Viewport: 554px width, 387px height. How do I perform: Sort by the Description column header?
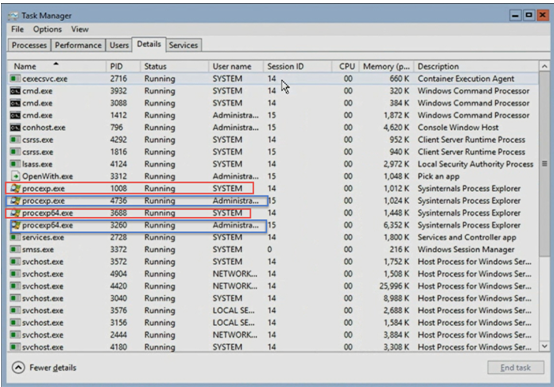tap(476, 66)
